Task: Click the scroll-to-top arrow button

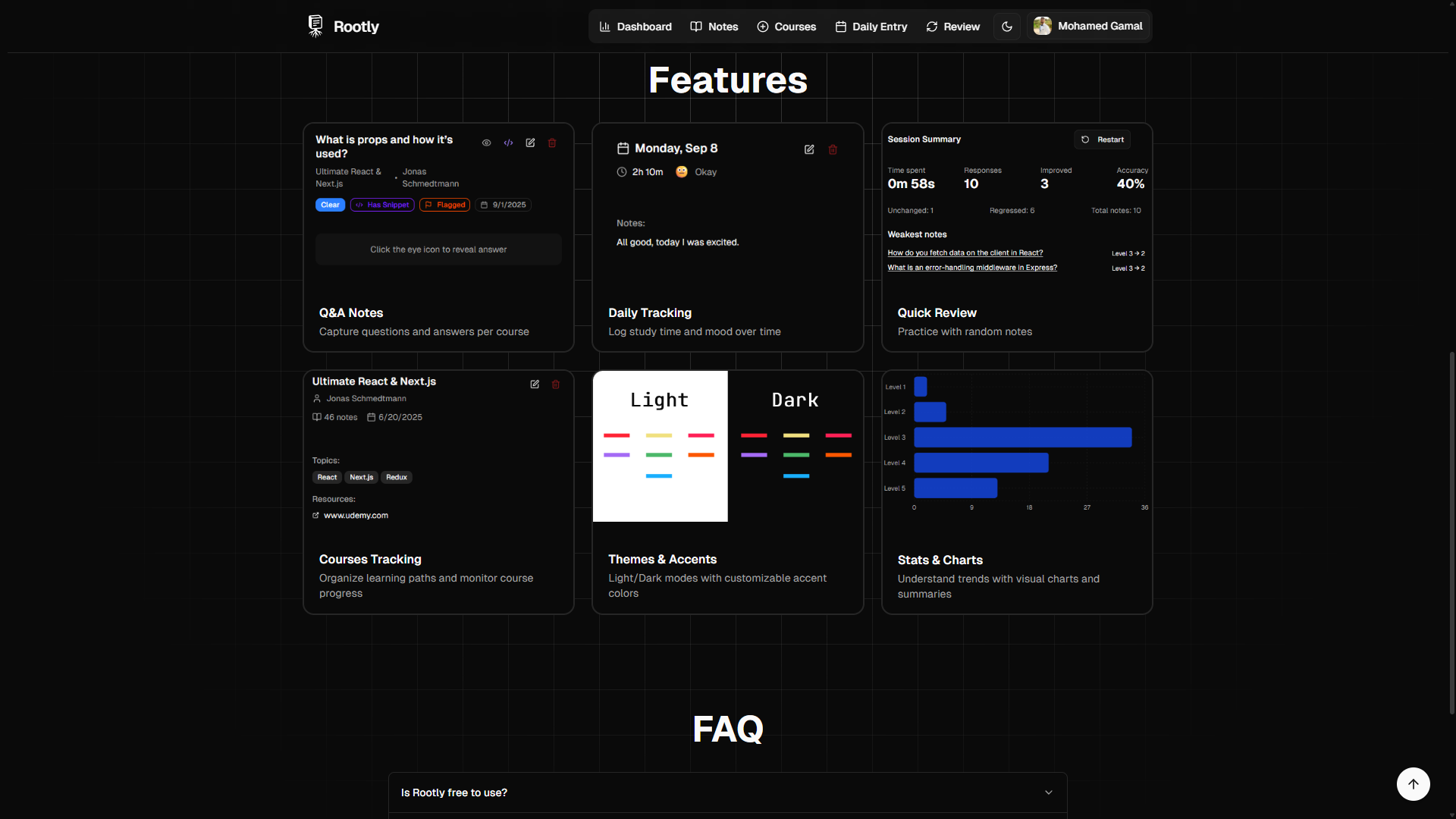Action: coord(1413,784)
